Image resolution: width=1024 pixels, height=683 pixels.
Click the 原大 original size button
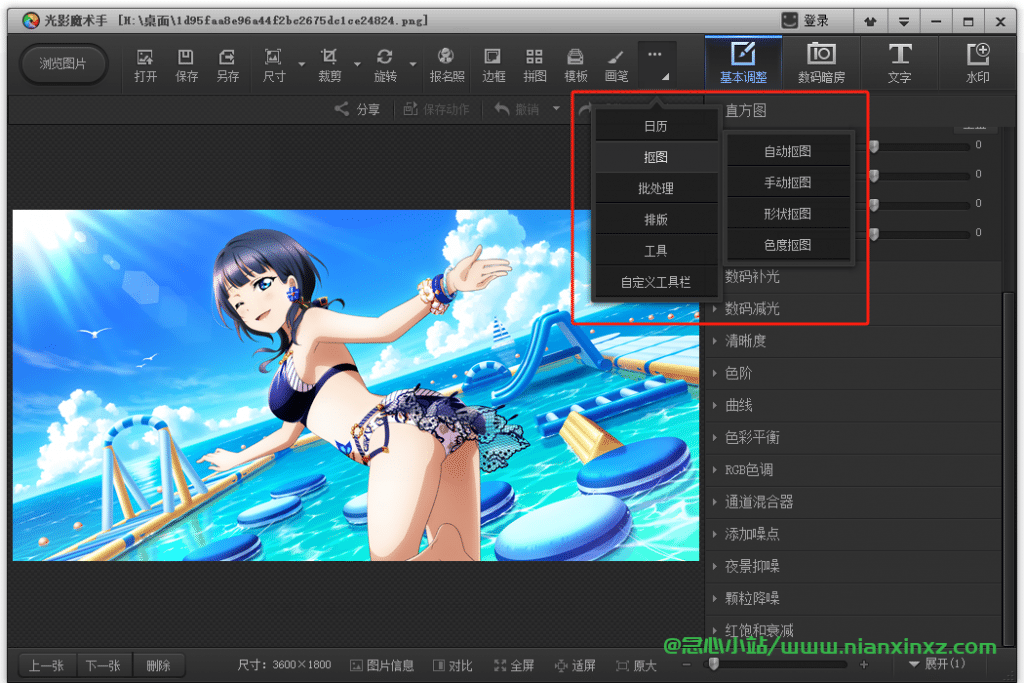pos(636,665)
